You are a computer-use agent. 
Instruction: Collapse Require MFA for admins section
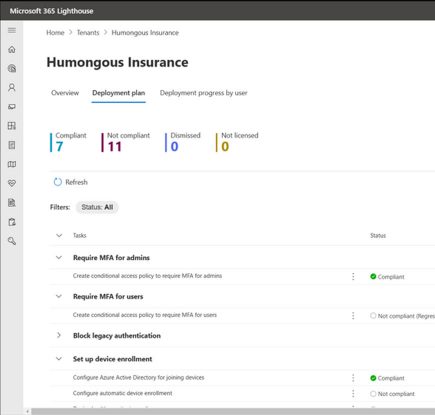tap(59, 257)
